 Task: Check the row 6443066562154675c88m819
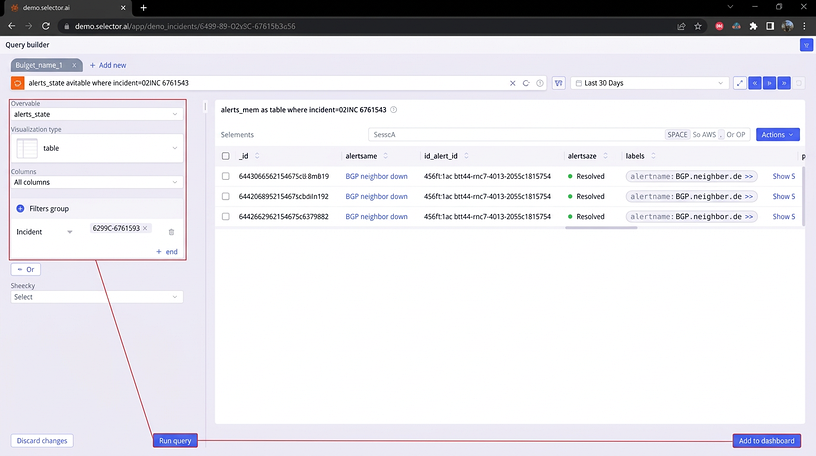225,176
